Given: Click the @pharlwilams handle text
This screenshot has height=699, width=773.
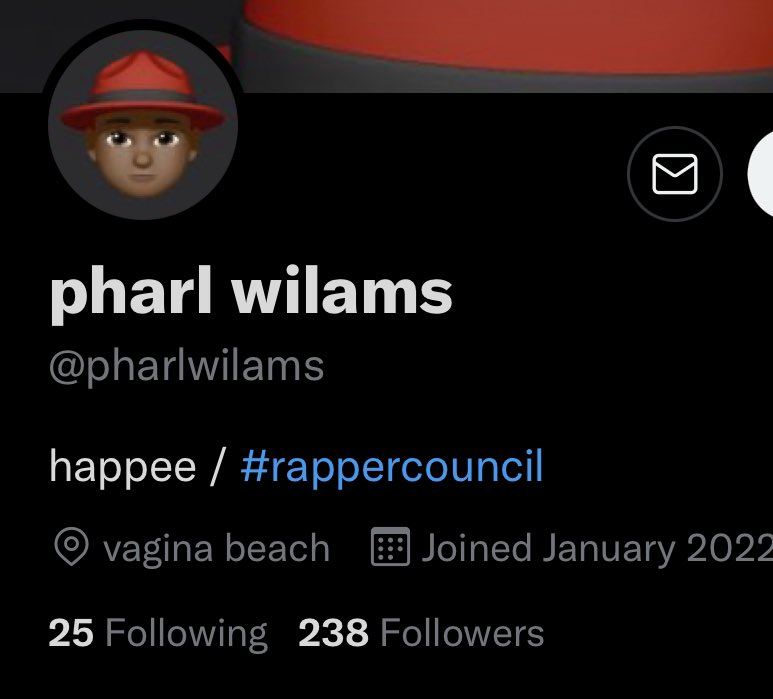Looking at the screenshot, I should (x=186, y=368).
